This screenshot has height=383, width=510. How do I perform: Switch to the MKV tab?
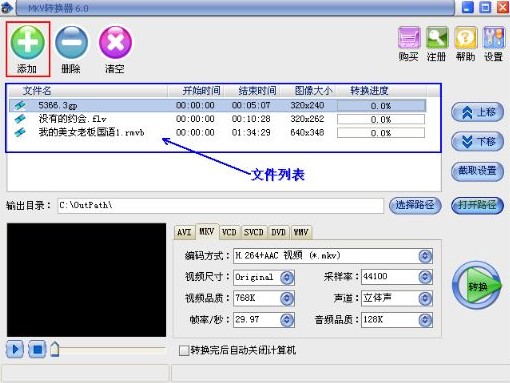tap(207, 231)
